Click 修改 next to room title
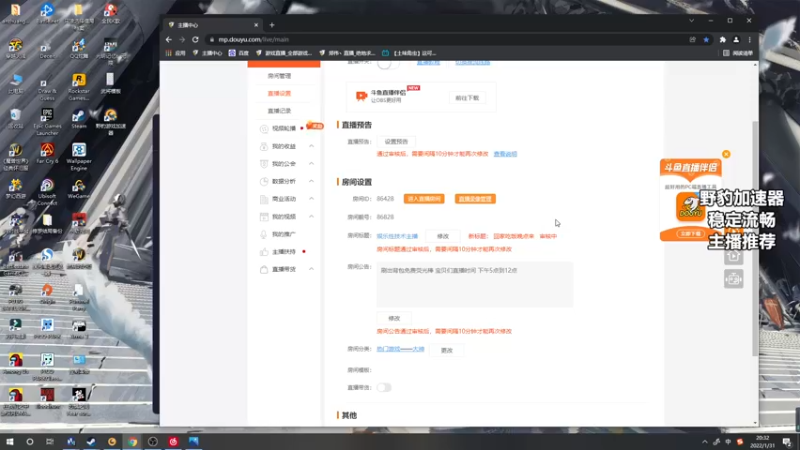This screenshot has height=450, width=800. [443, 236]
